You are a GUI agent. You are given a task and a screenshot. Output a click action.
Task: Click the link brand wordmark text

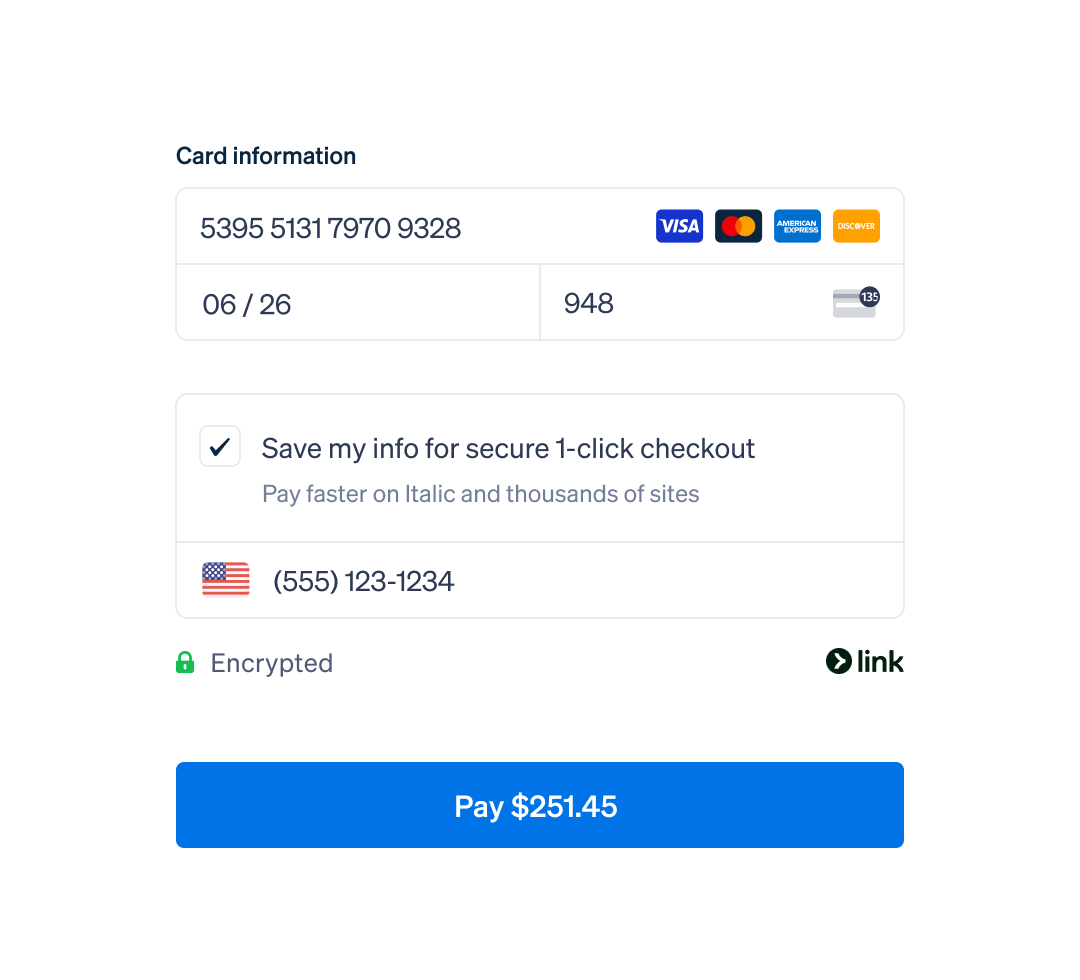pyautogui.click(x=880, y=661)
